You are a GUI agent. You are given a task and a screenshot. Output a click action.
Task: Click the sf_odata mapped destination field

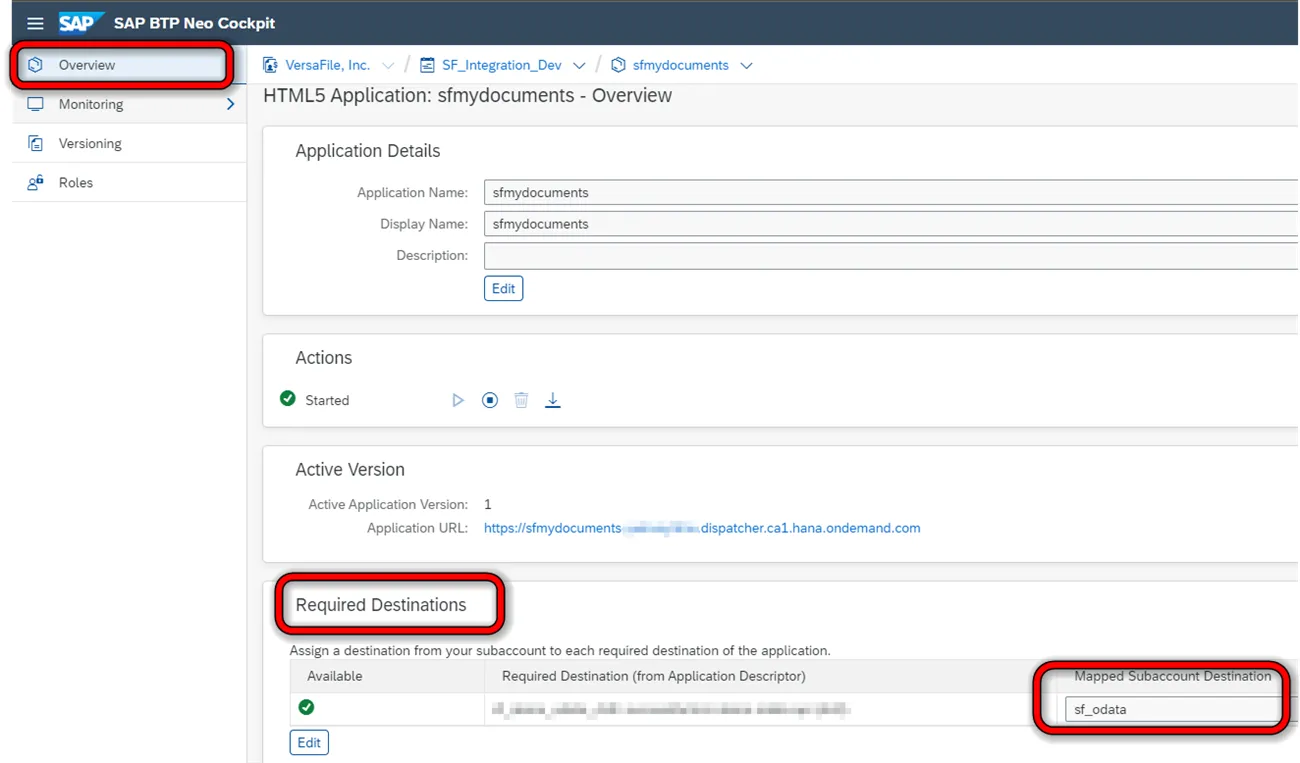tap(1173, 709)
